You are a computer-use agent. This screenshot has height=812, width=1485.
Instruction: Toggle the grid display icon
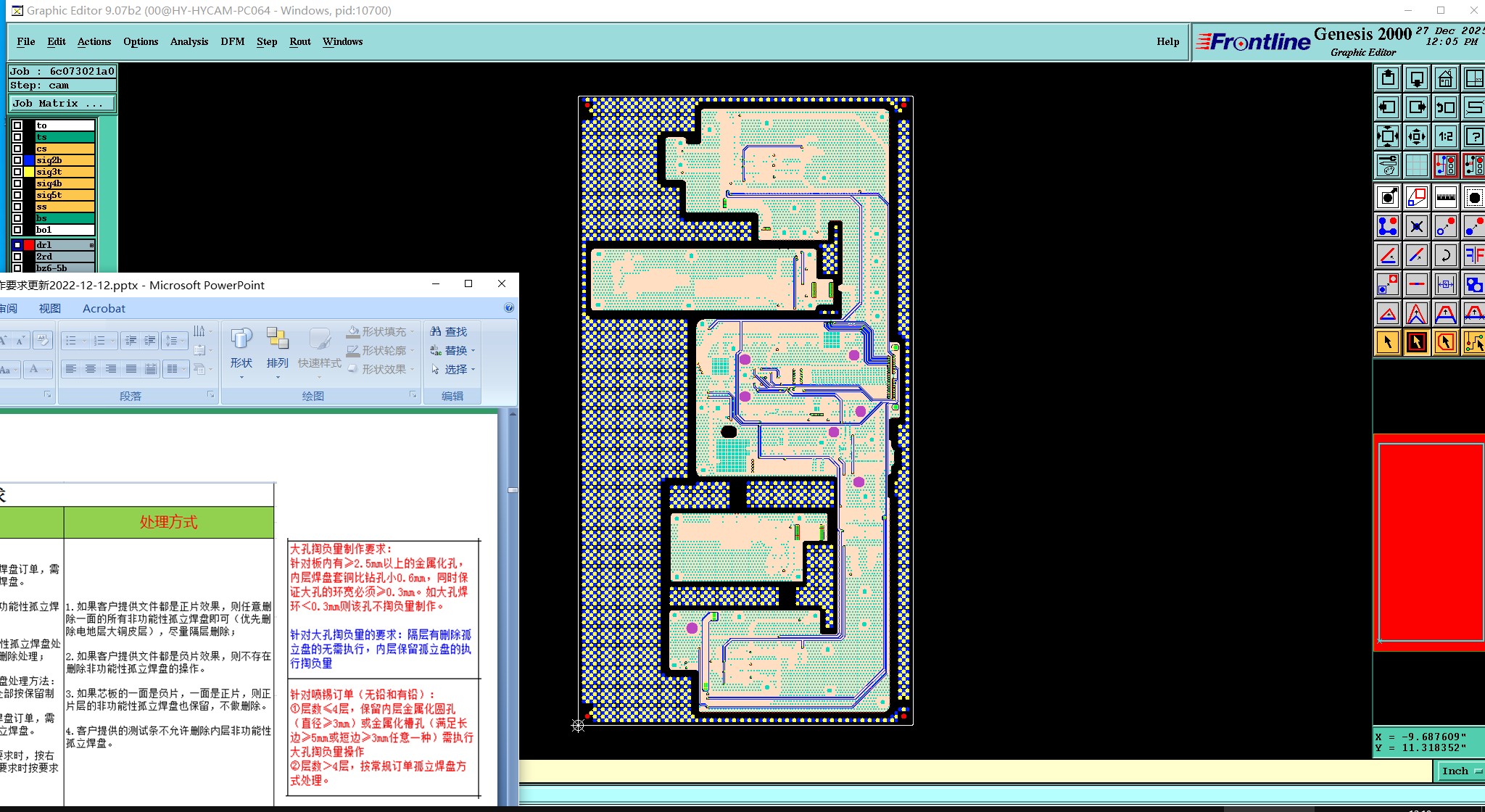pos(1416,165)
